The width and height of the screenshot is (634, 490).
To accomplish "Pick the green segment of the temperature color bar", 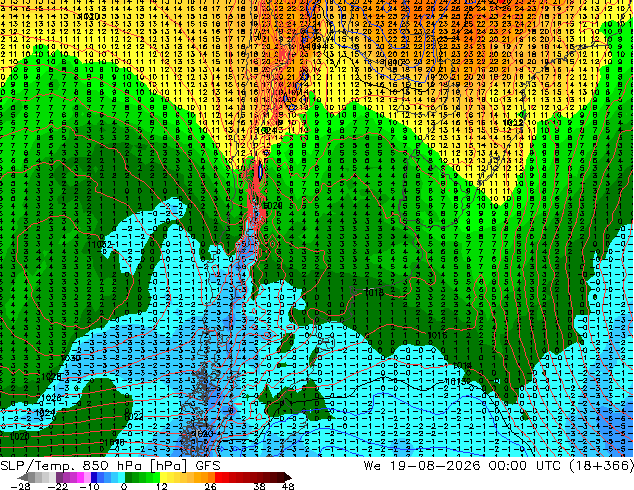I will (142, 477).
